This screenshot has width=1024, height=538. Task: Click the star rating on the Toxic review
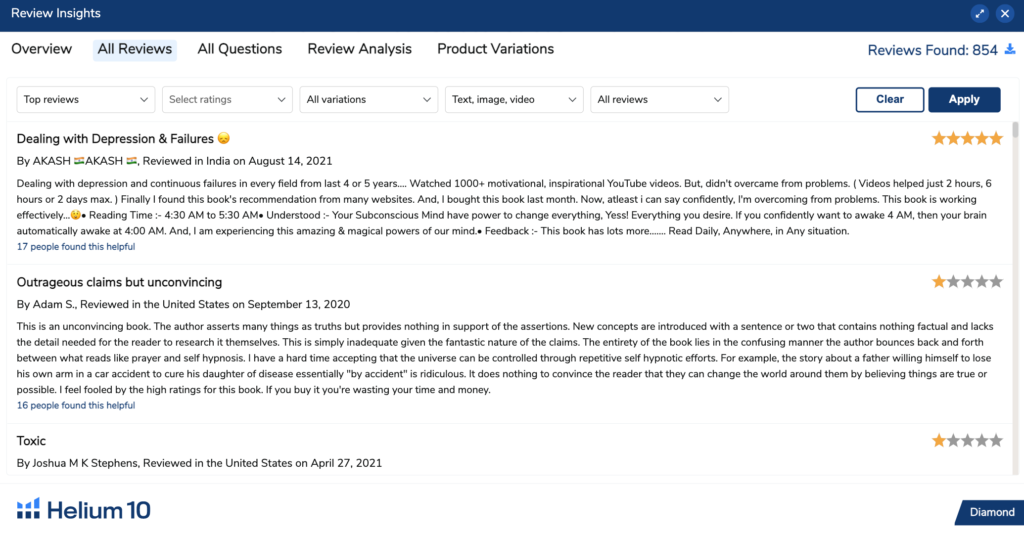pos(967,440)
